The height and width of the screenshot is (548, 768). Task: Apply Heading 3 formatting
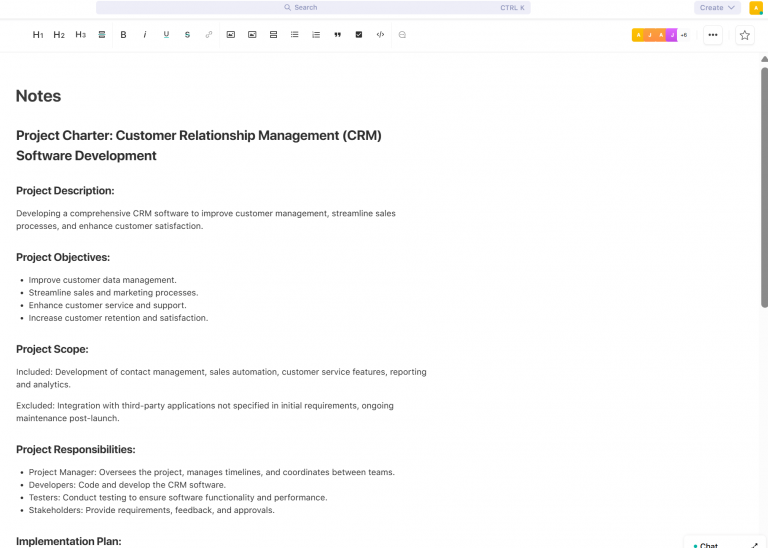(80, 35)
